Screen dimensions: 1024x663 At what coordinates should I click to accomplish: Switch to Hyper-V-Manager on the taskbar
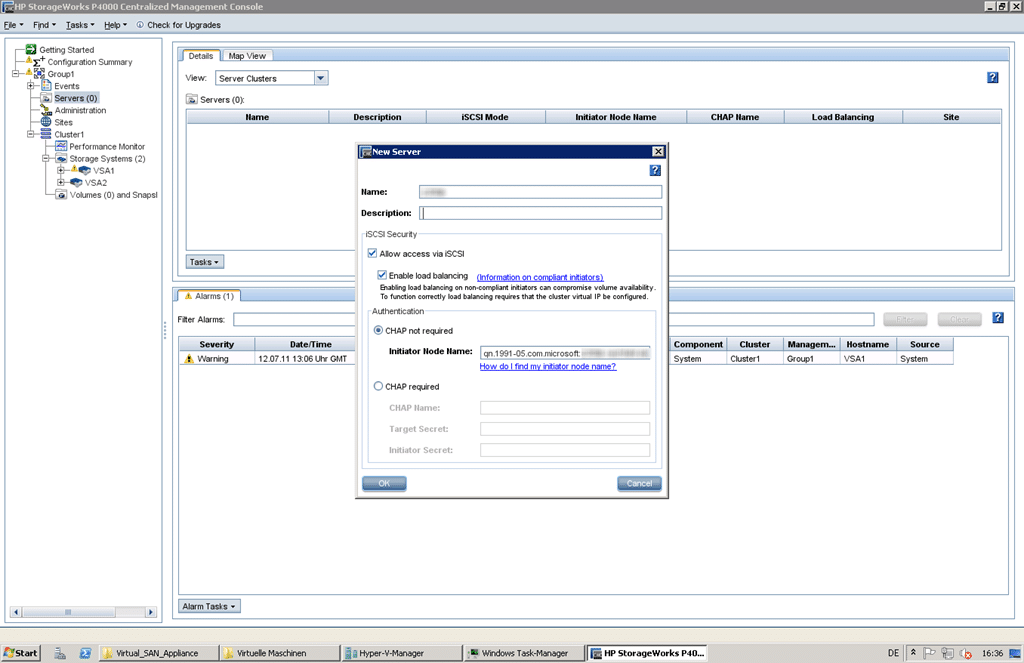pyautogui.click(x=400, y=653)
